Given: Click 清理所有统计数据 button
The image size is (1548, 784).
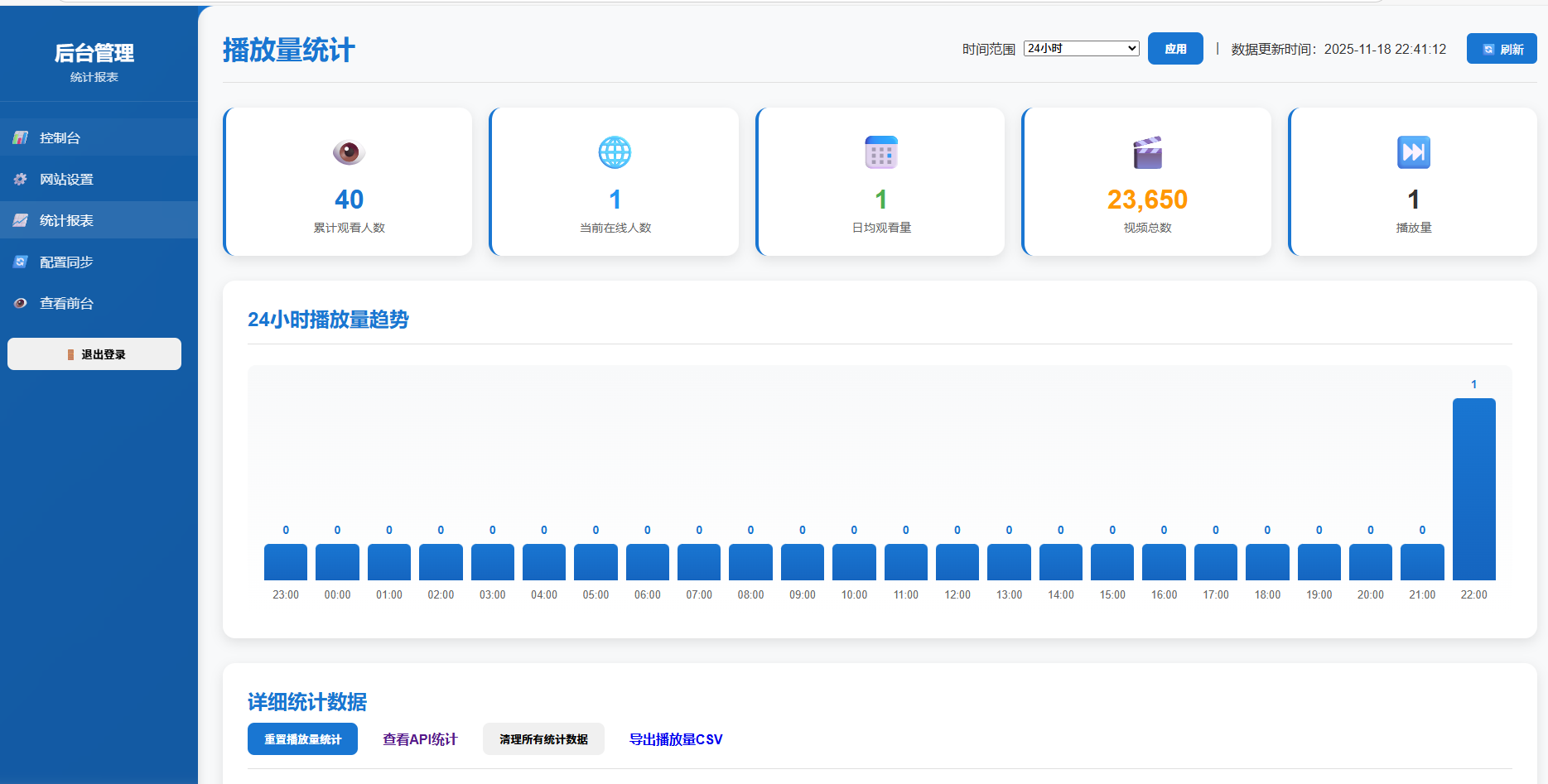Looking at the screenshot, I should pyautogui.click(x=543, y=739).
